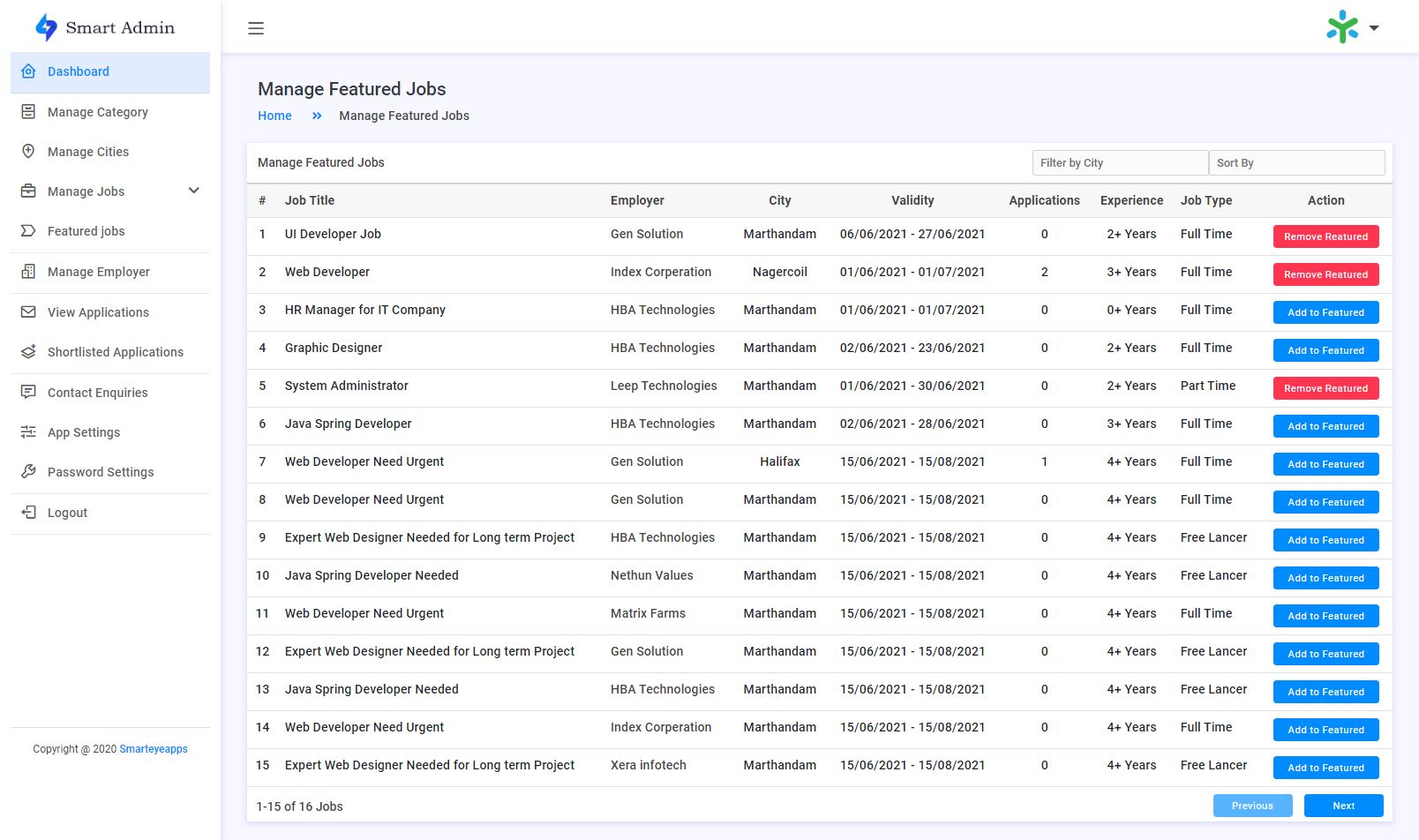Click the Logout icon in sidebar
The height and width of the screenshot is (840, 1419).
28,513
